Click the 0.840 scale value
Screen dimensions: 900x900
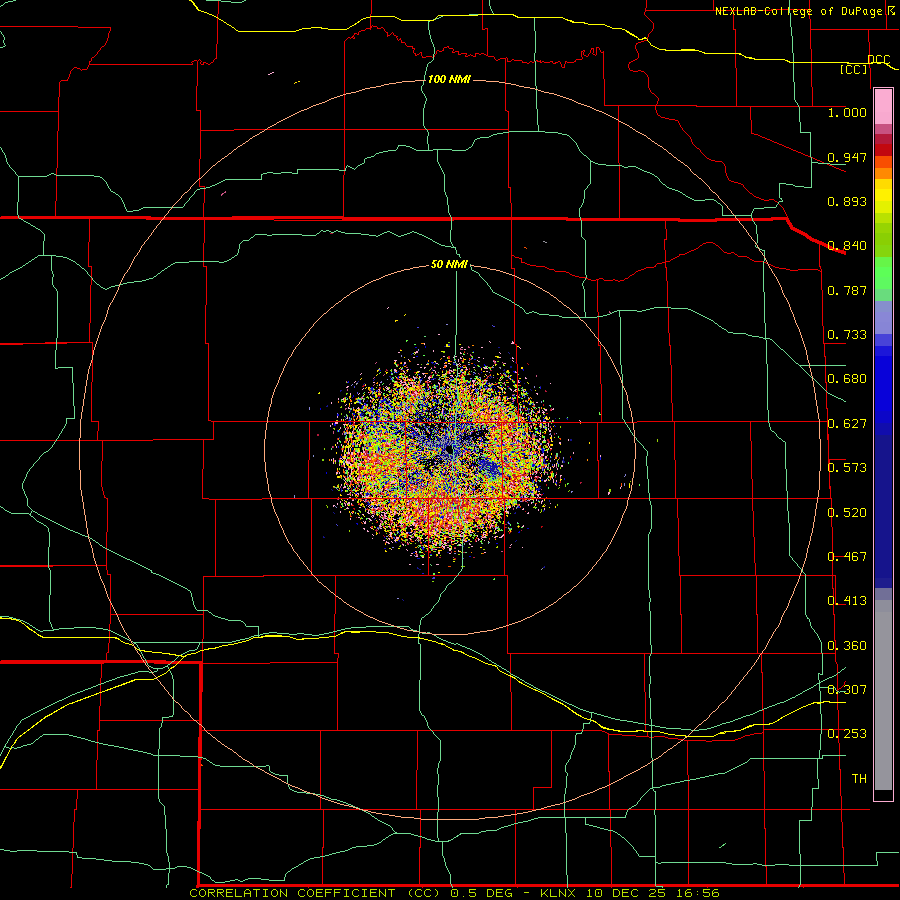click(847, 246)
